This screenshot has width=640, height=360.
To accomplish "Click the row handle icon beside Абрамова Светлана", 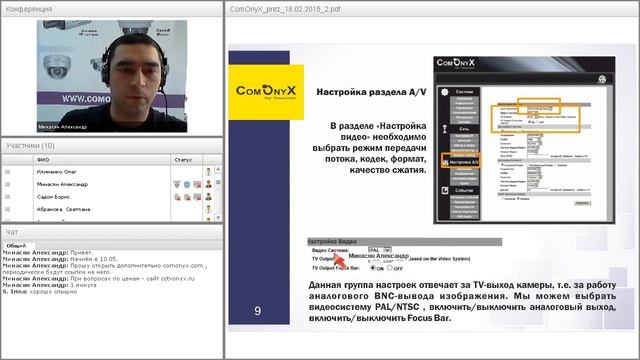I will click(7, 209).
